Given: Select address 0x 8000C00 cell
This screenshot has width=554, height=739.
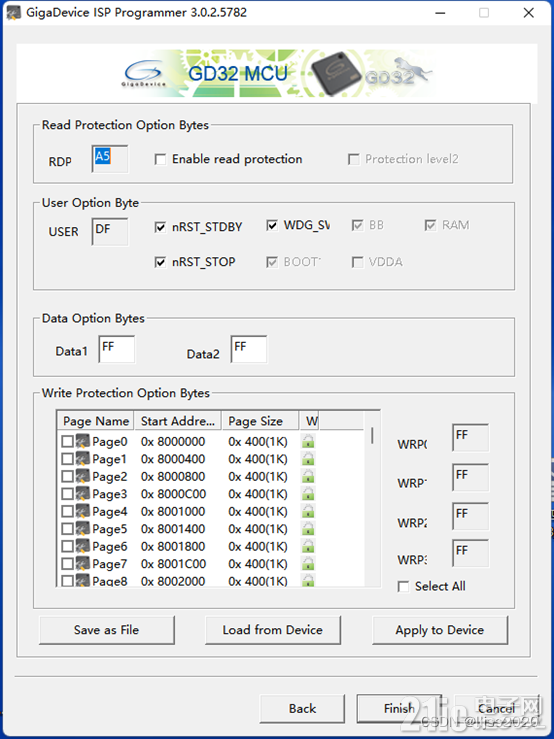Looking at the screenshot, I should pyautogui.click(x=173, y=494).
